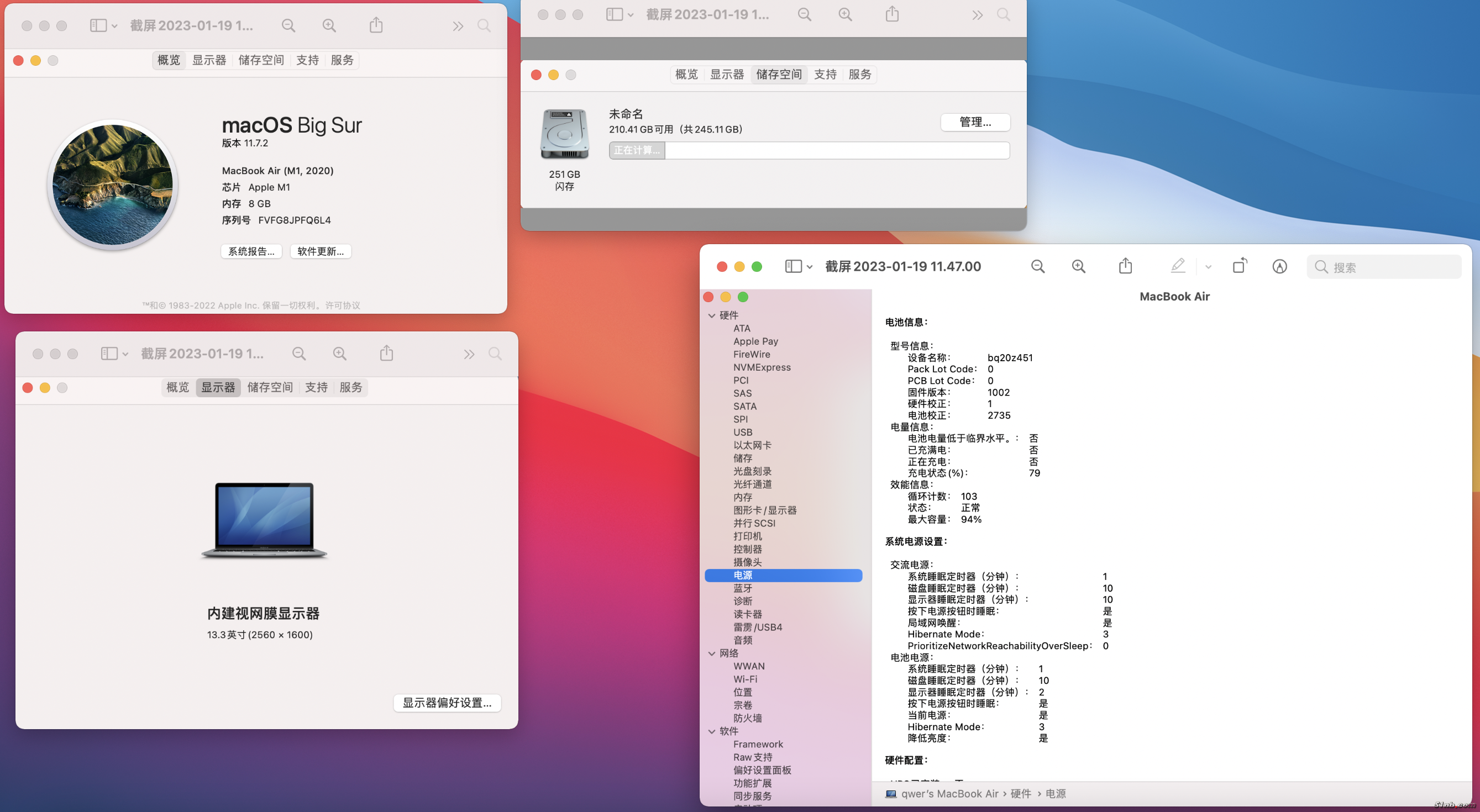The image size is (1480, 812).
Task: Collapse the 硬件 tree section
Action: pos(712,315)
